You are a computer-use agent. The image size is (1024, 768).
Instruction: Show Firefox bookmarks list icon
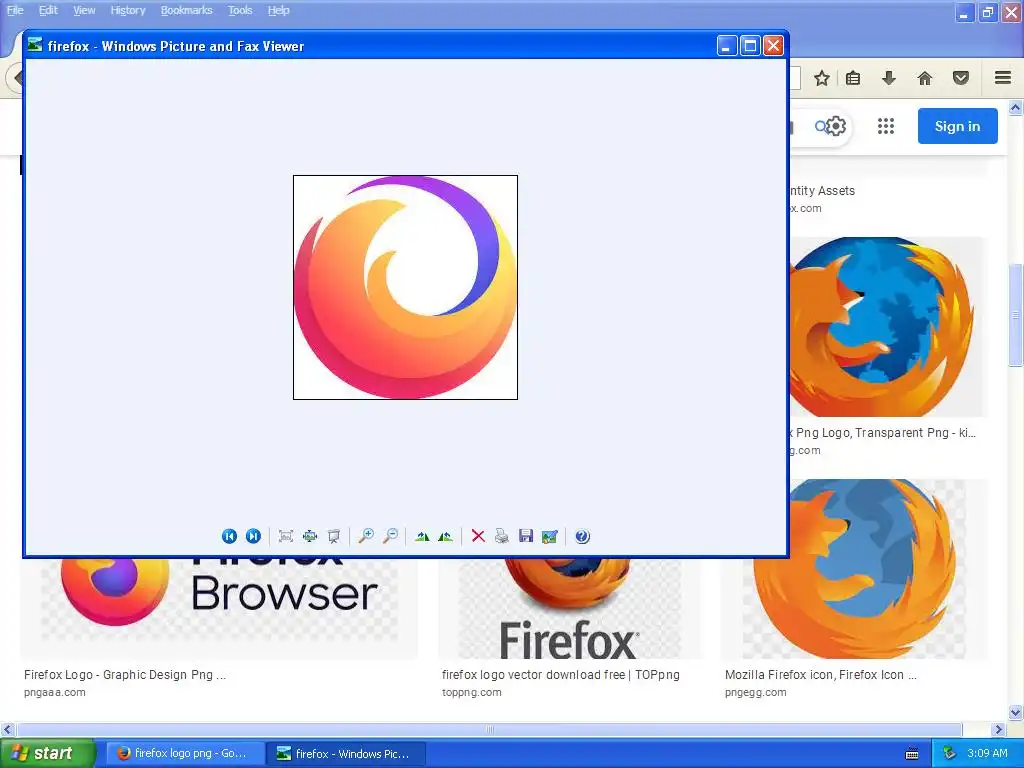(853, 78)
